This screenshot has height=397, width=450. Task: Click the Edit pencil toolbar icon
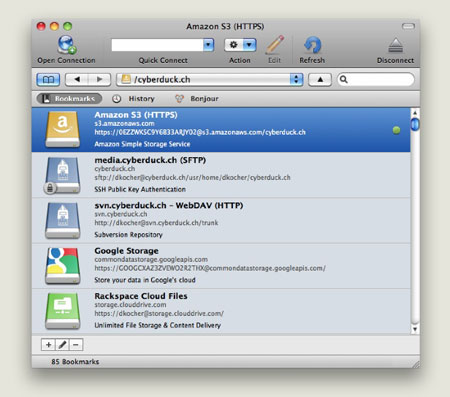(275, 45)
